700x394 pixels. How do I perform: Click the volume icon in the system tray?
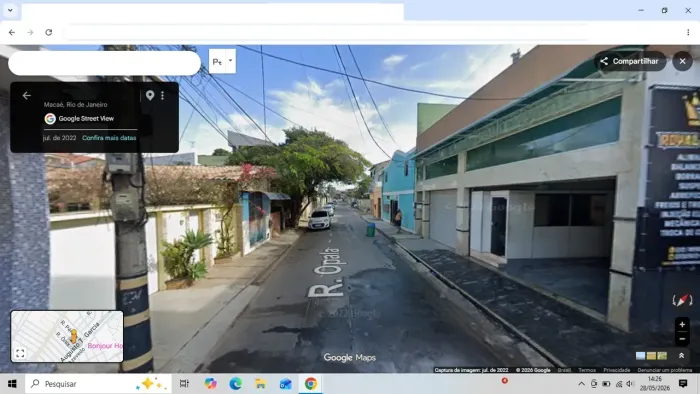(630, 384)
